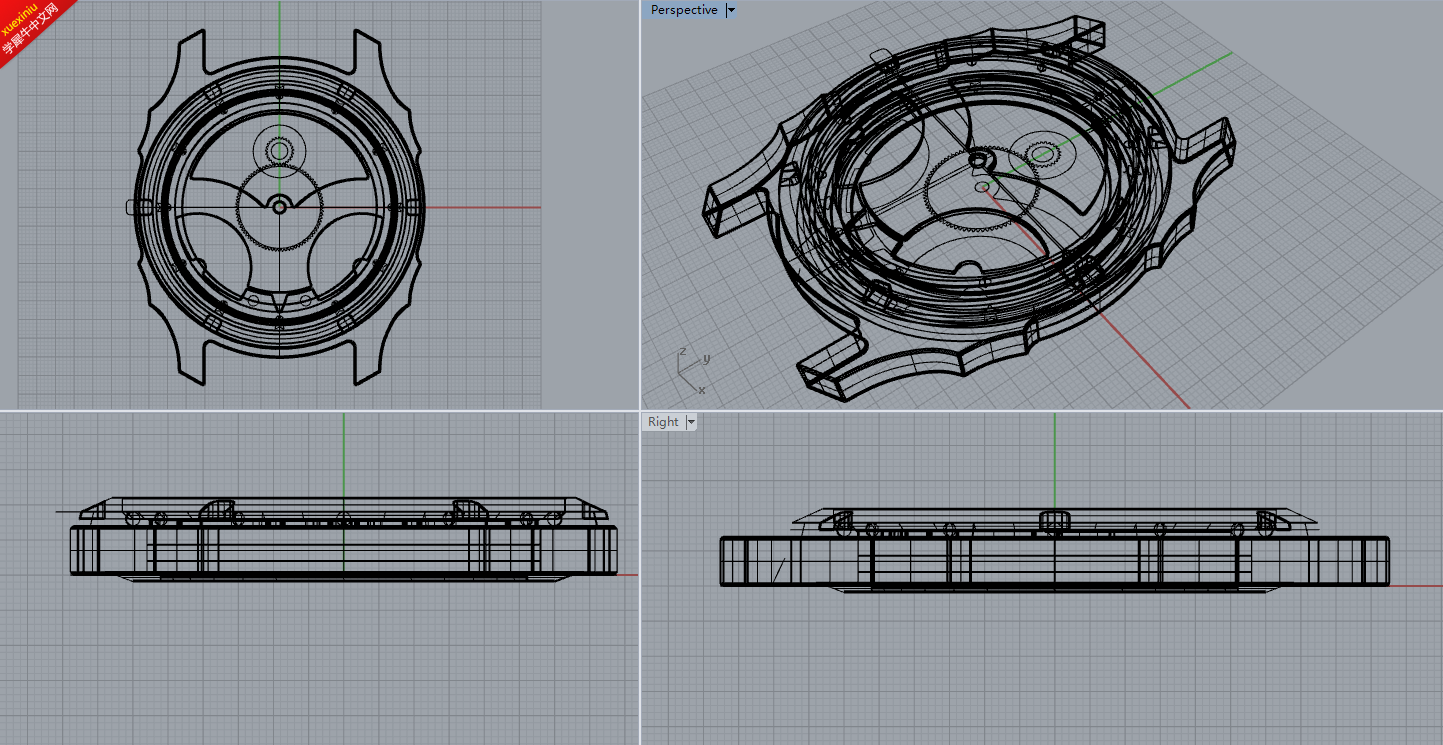Click the Right viewport title label
Viewport: 1443px width, 745px height.
tap(663, 422)
